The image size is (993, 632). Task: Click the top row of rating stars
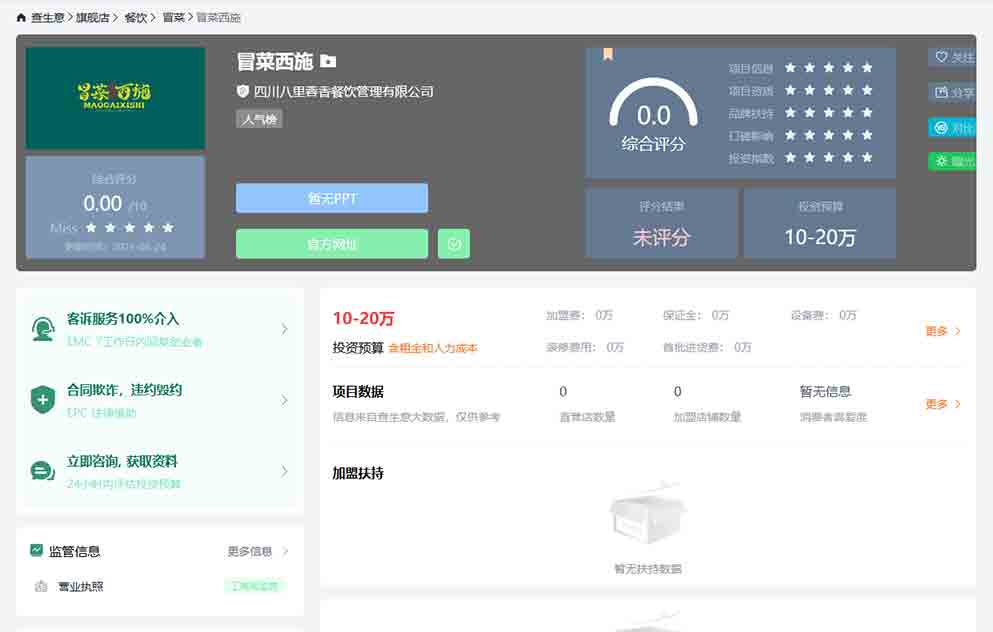[x=828, y=67]
